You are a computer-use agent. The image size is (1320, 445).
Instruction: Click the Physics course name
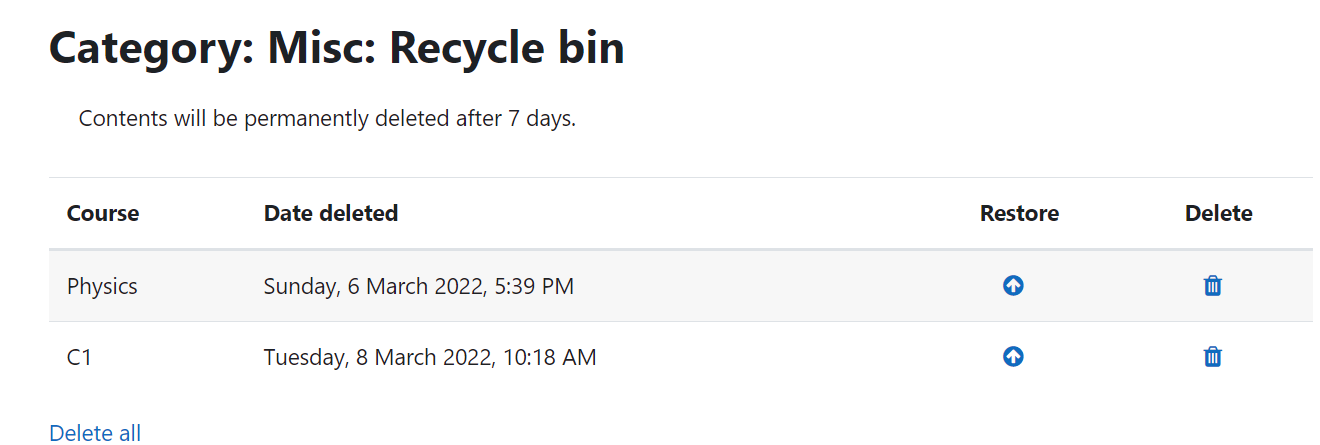pyautogui.click(x=102, y=286)
